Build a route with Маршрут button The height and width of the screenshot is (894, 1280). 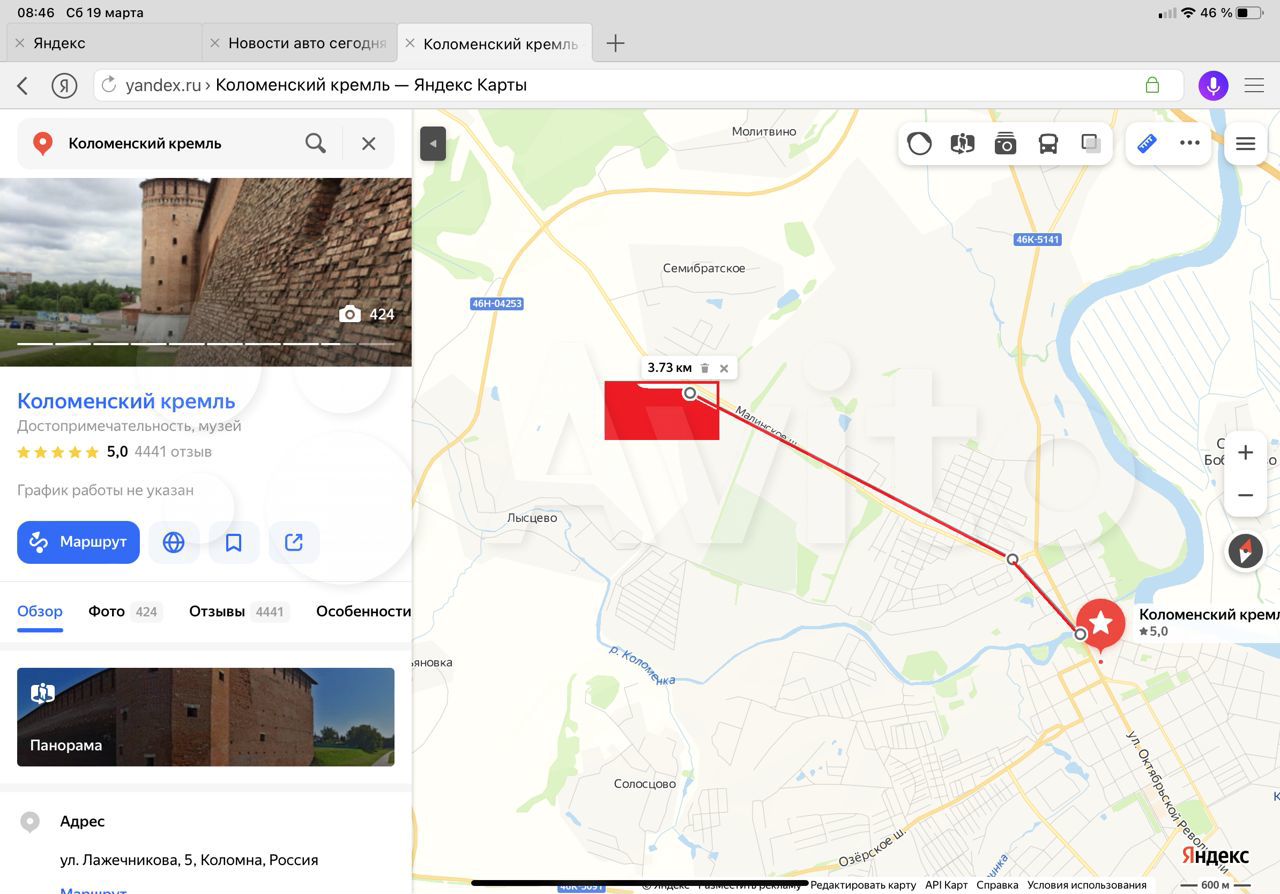[x=78, y=542]
